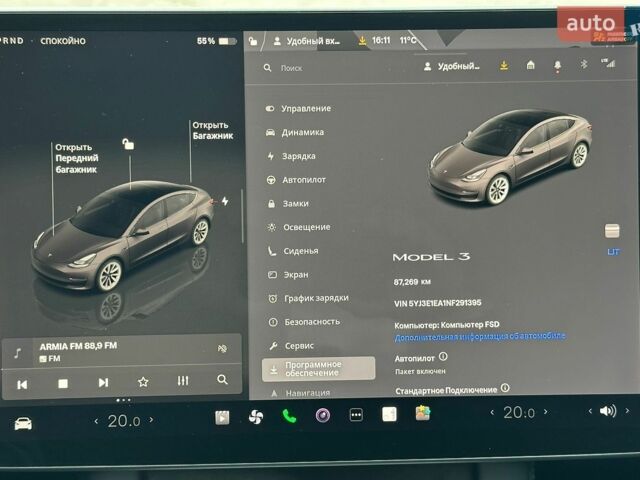This screenshot has height=480, width=640.
Task: Click the Стандартное Подключение info icon
Action: coord(505,388)
